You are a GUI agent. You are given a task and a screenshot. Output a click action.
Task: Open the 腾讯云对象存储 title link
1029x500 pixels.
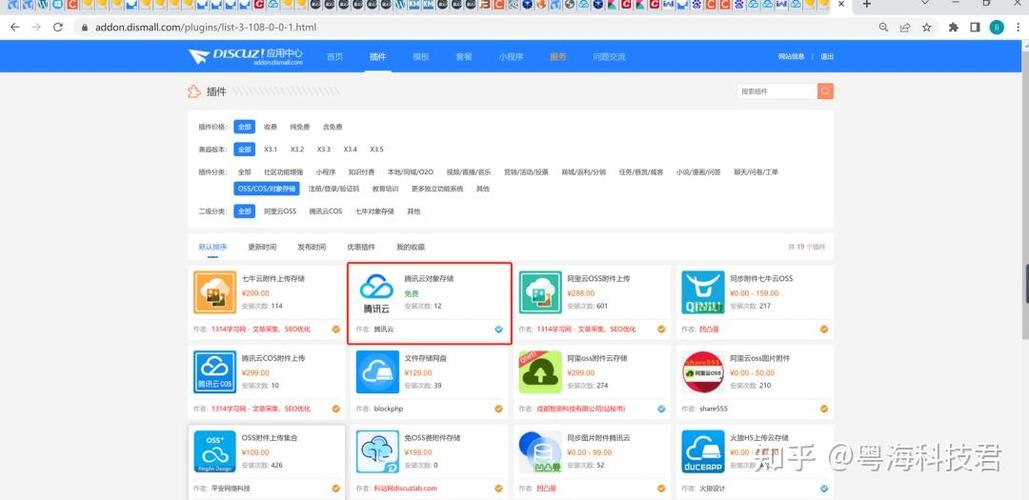coord(429,278)
